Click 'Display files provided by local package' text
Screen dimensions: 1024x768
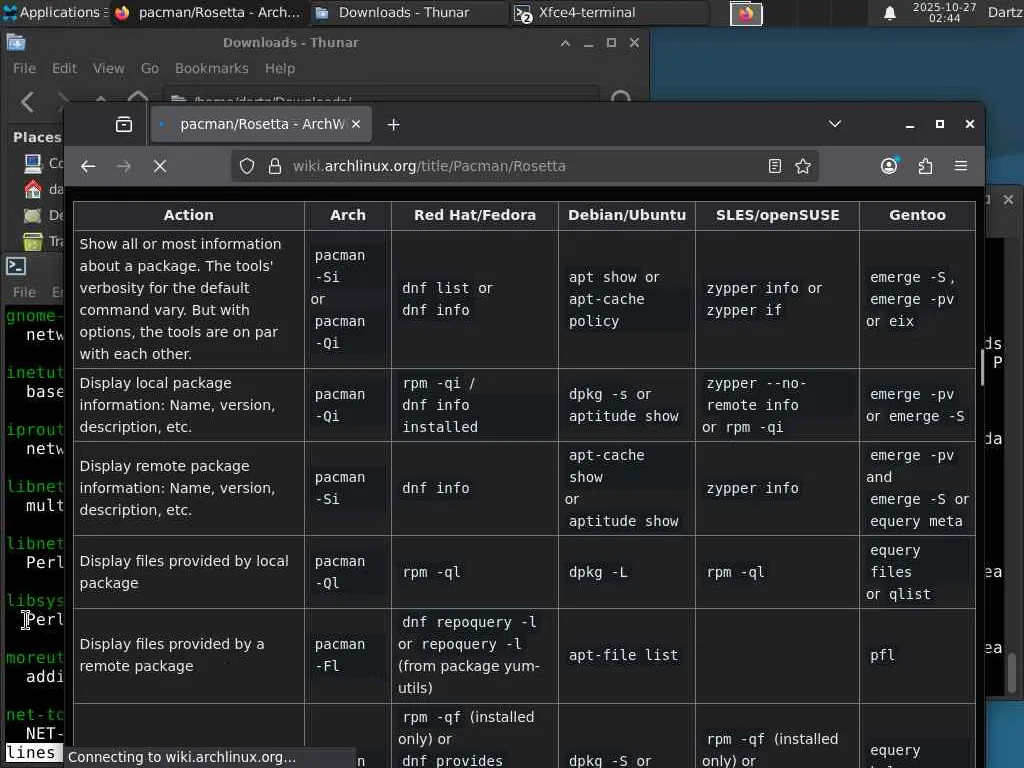pyautogui.click(x=184, y=572)
